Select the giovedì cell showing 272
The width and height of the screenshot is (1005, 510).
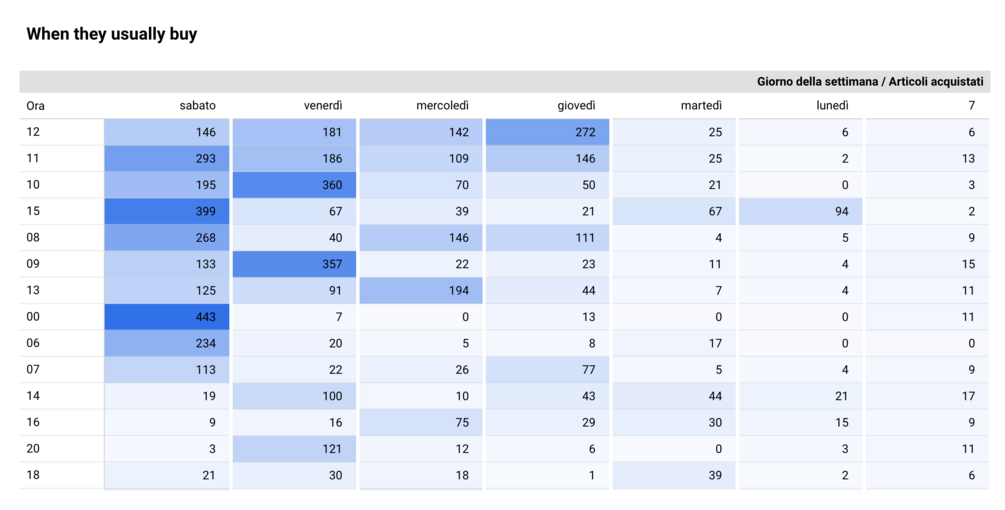pos(547,132)
